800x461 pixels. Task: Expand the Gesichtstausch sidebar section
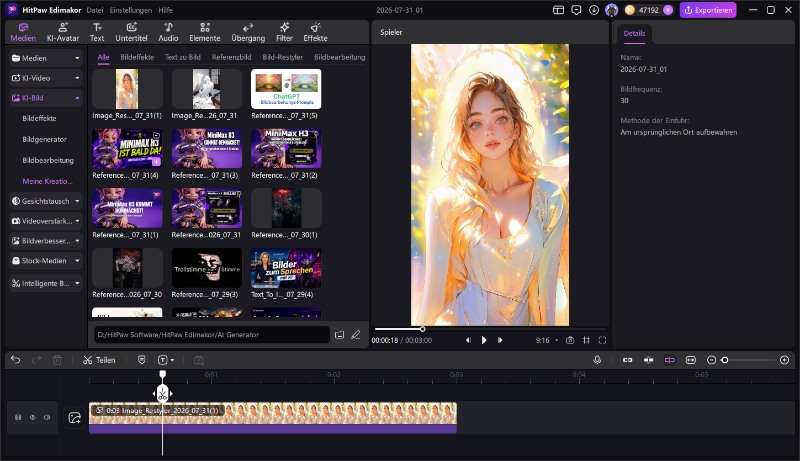click(x=45, y=201)
